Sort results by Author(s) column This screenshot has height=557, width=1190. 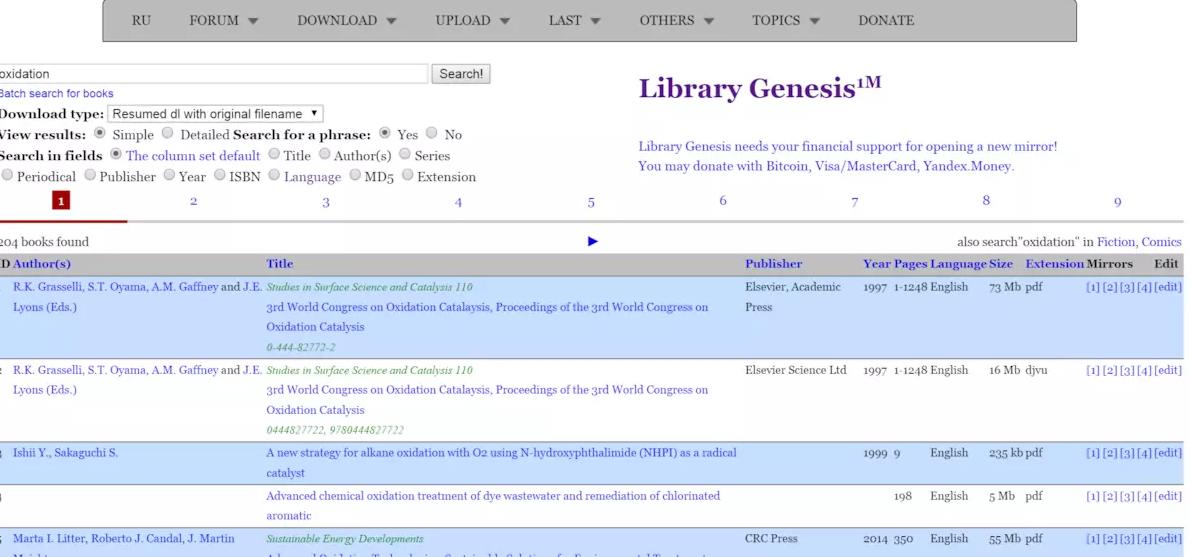(x=42, y=264)
